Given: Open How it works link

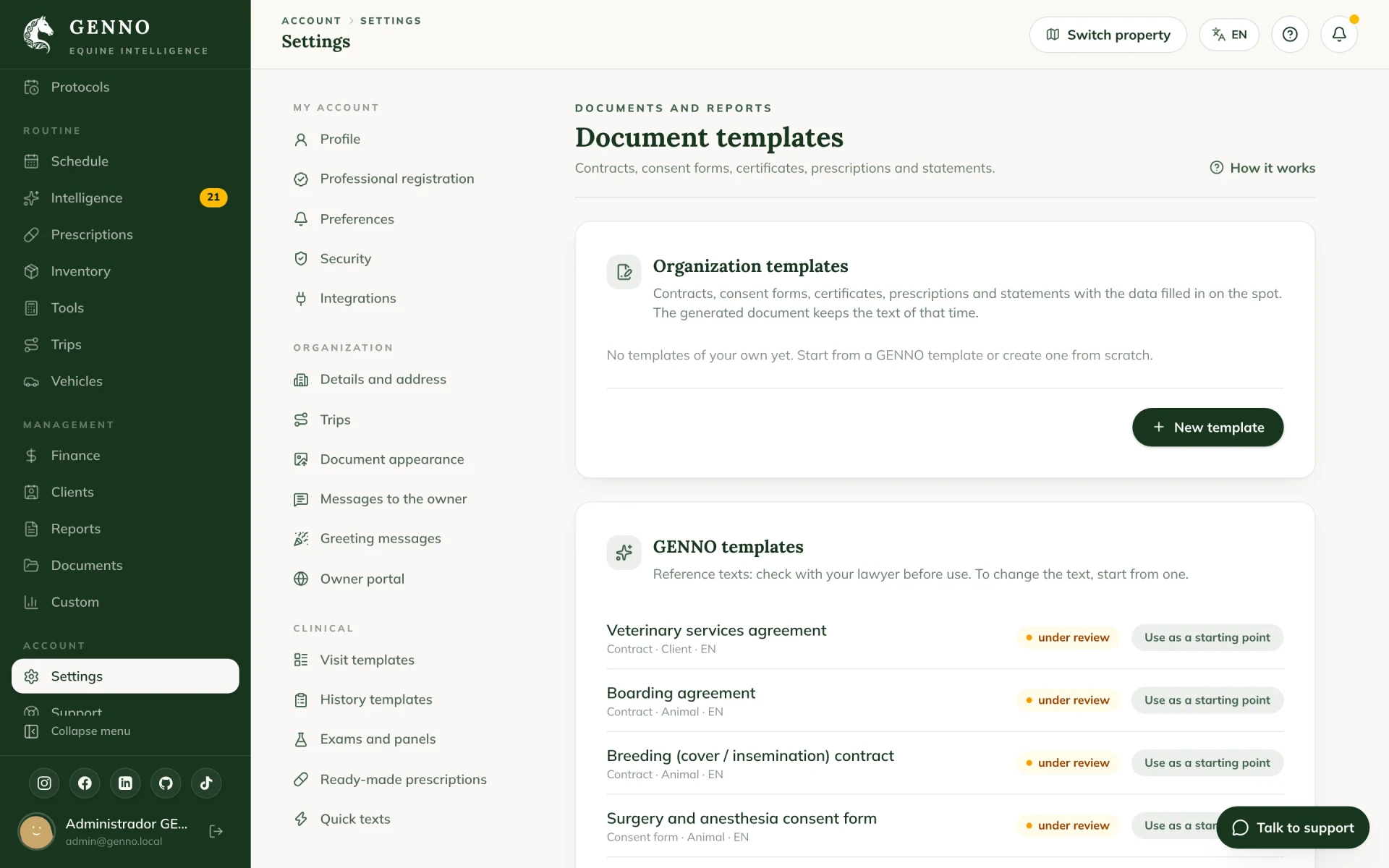Looking at the screenshot, I should pos(1262,168).
